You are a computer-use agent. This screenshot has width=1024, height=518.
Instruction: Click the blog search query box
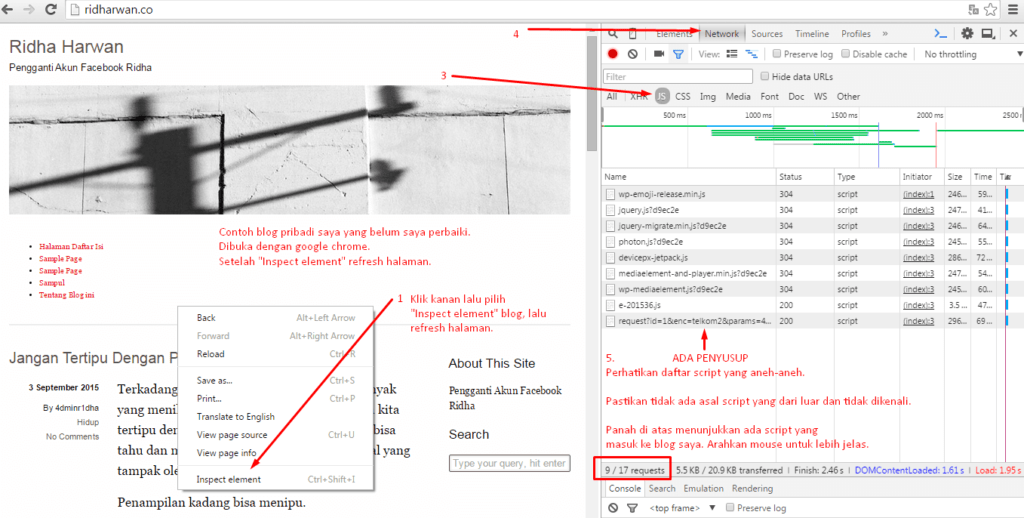(x=509, y=463)
